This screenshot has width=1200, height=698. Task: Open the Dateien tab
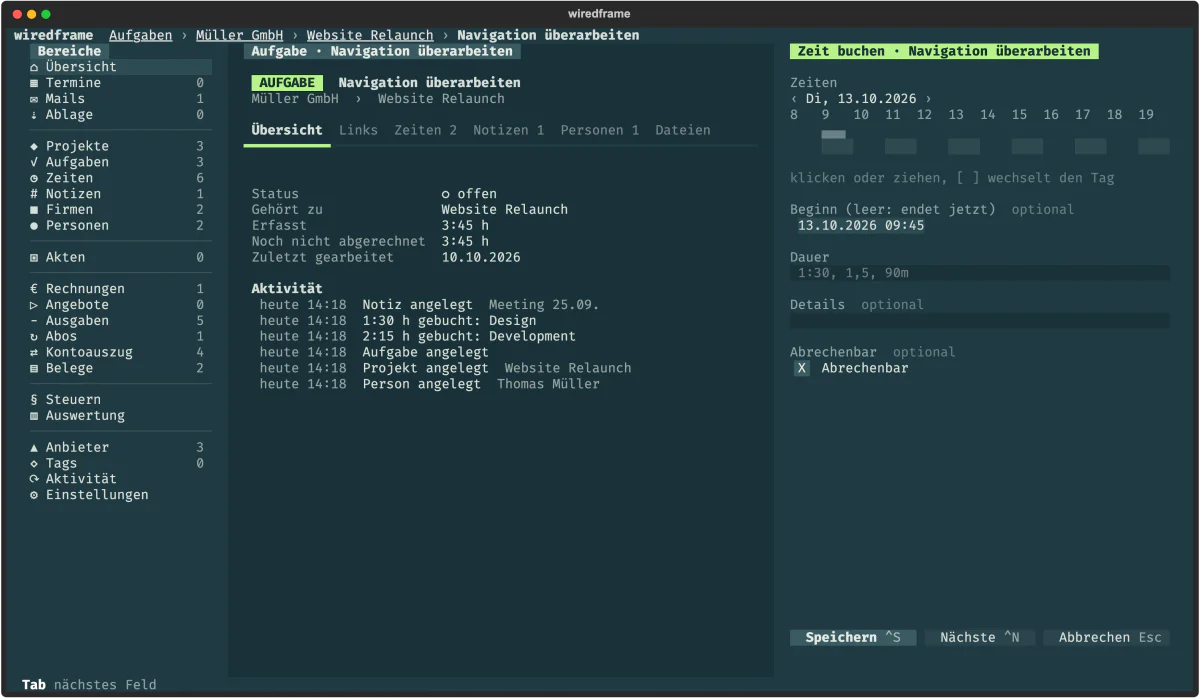pos(683,130)
